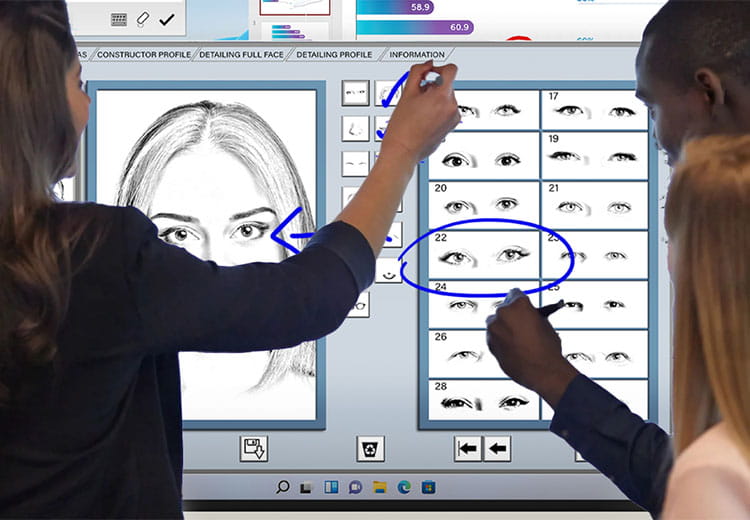Screen dimensions: 750x520
Task: Select the eyes feature category icon
Action: [355, 94]
